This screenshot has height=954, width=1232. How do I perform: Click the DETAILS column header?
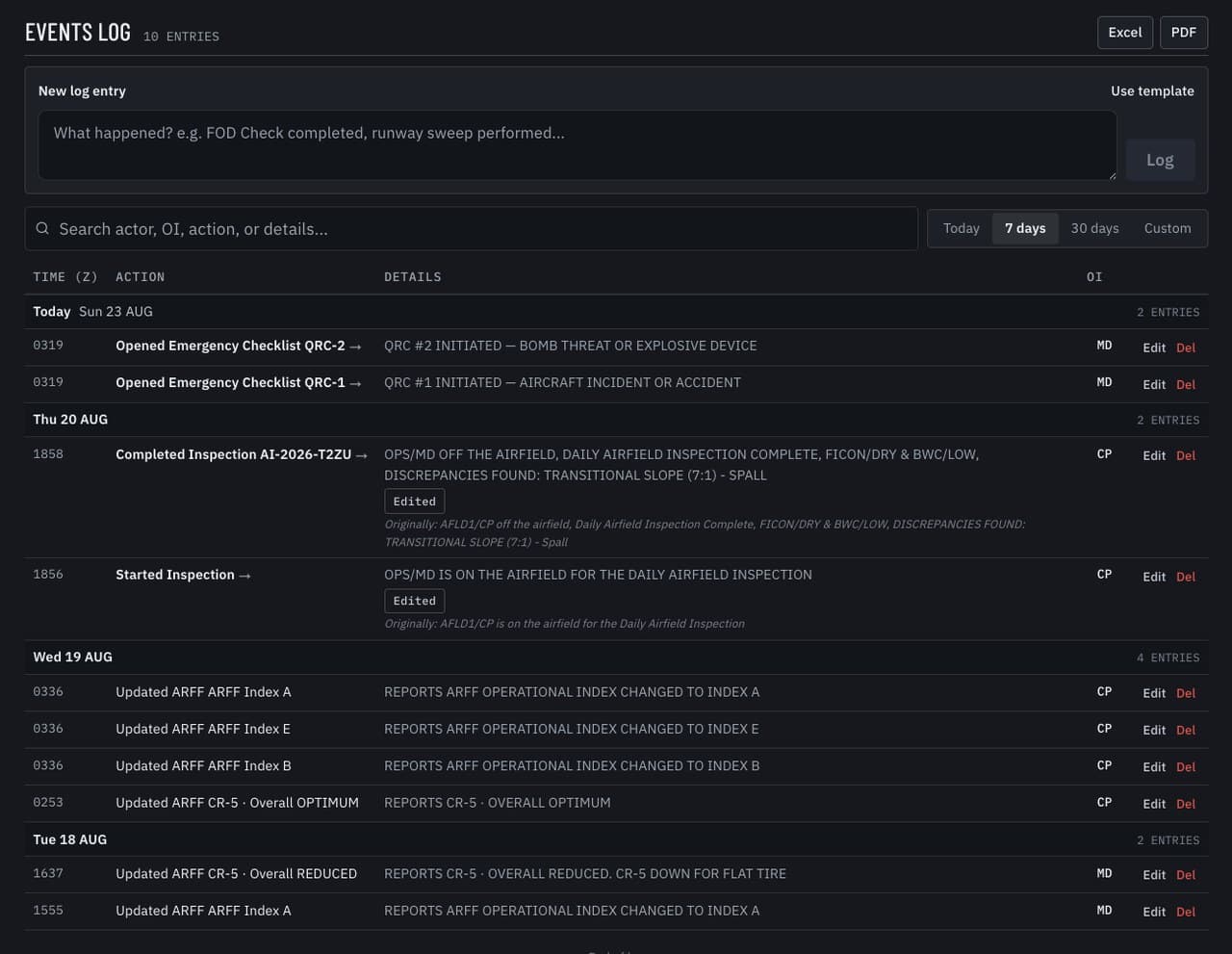(x=413, y=276)
